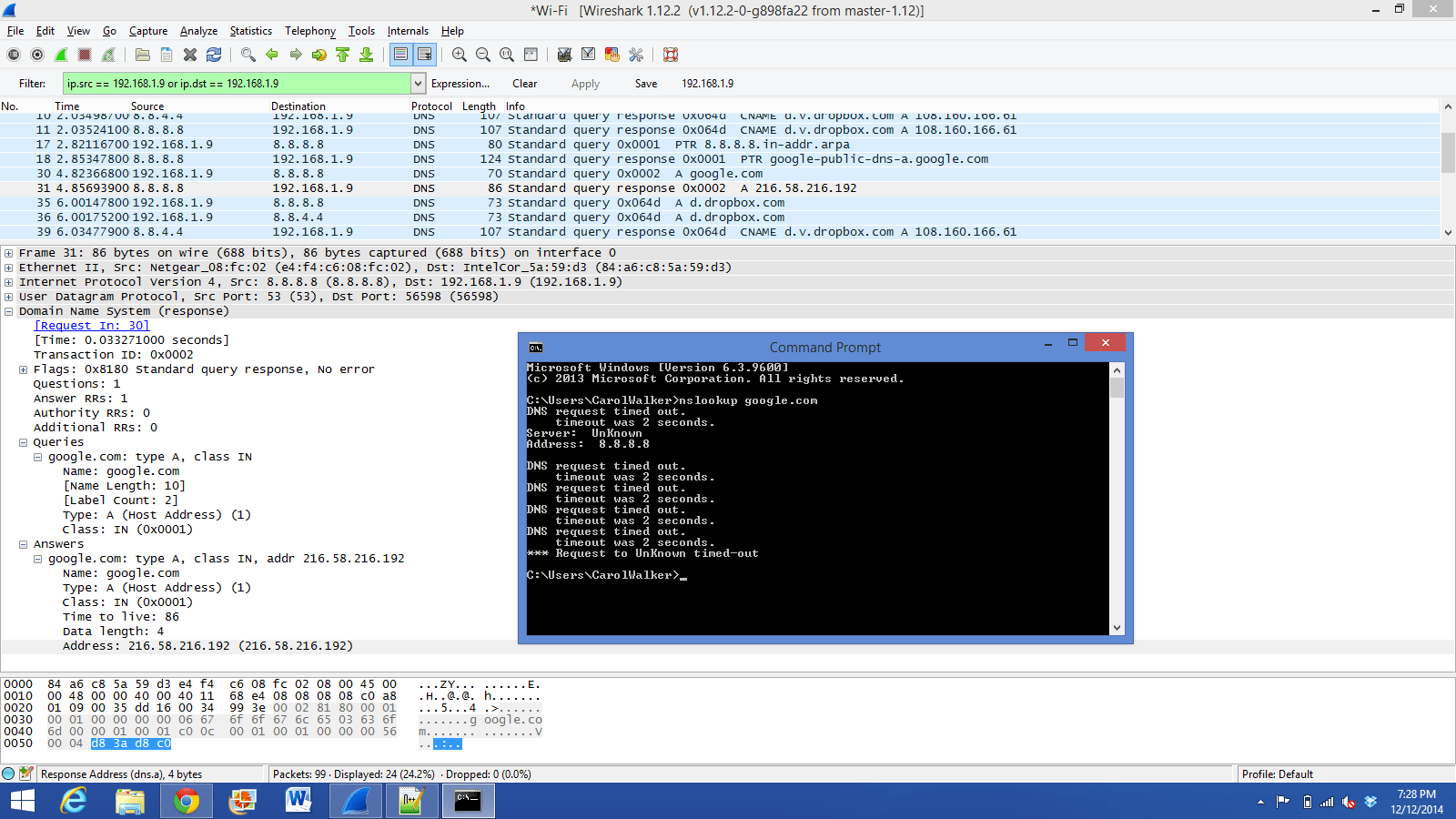Reload this capture file icon
The width and height of the screenshot is (1456, 819).
[214, 55]
